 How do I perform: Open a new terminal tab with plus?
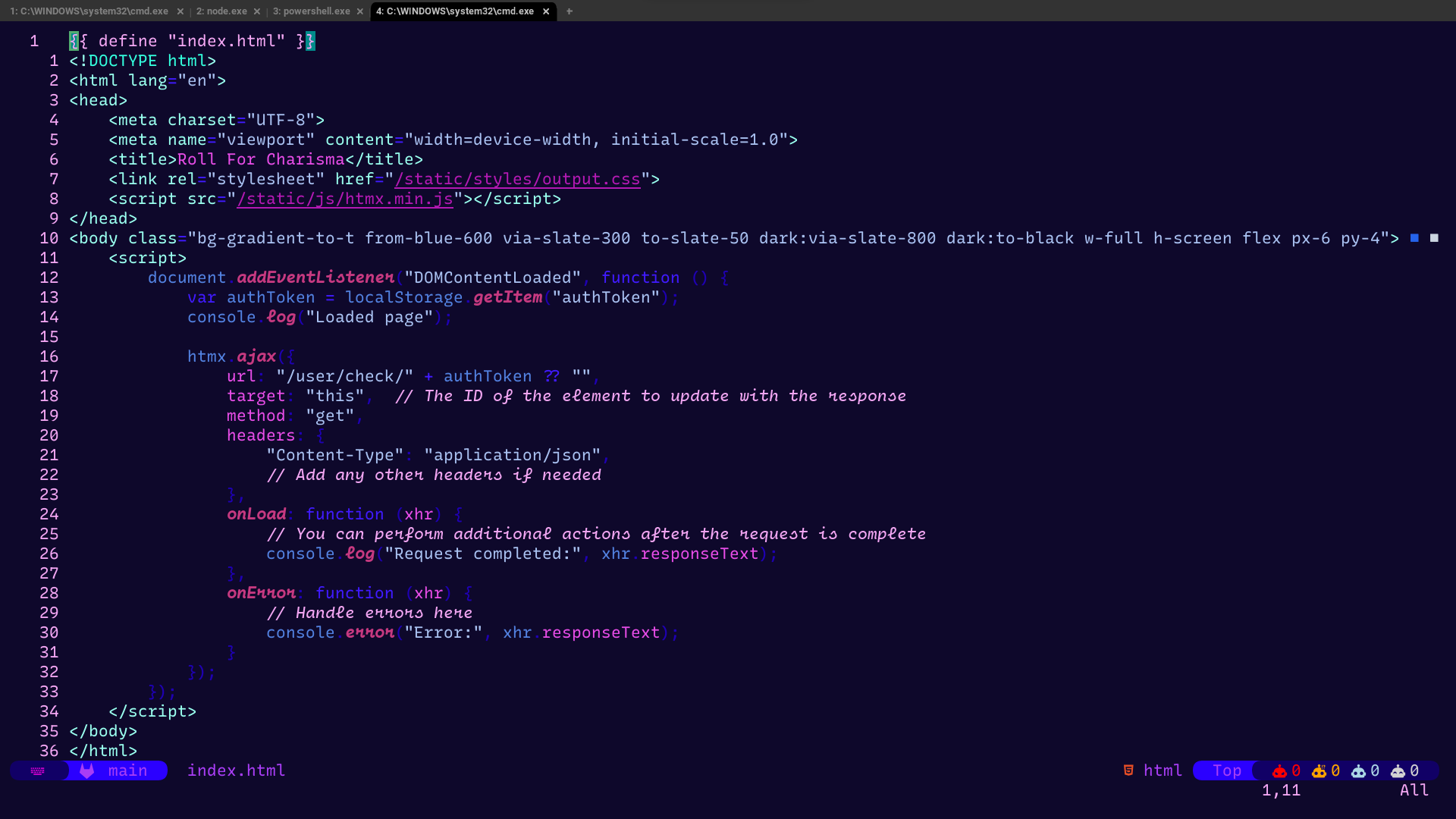[570, 11]
